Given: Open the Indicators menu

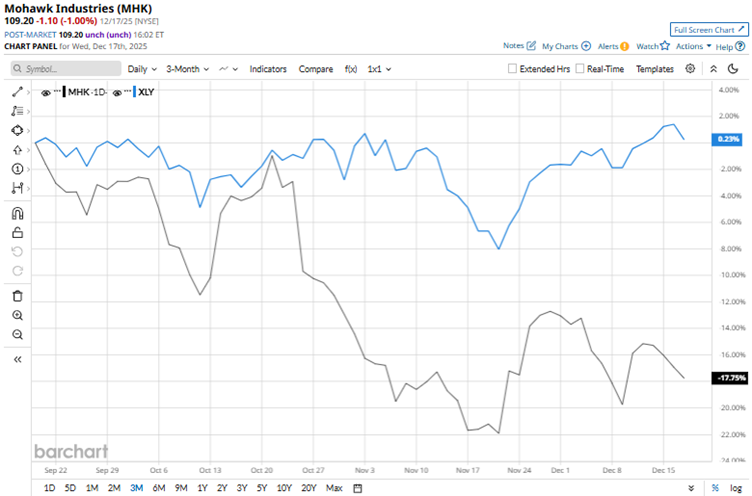Looking at the screenshot, I should (x=268, y=69).
